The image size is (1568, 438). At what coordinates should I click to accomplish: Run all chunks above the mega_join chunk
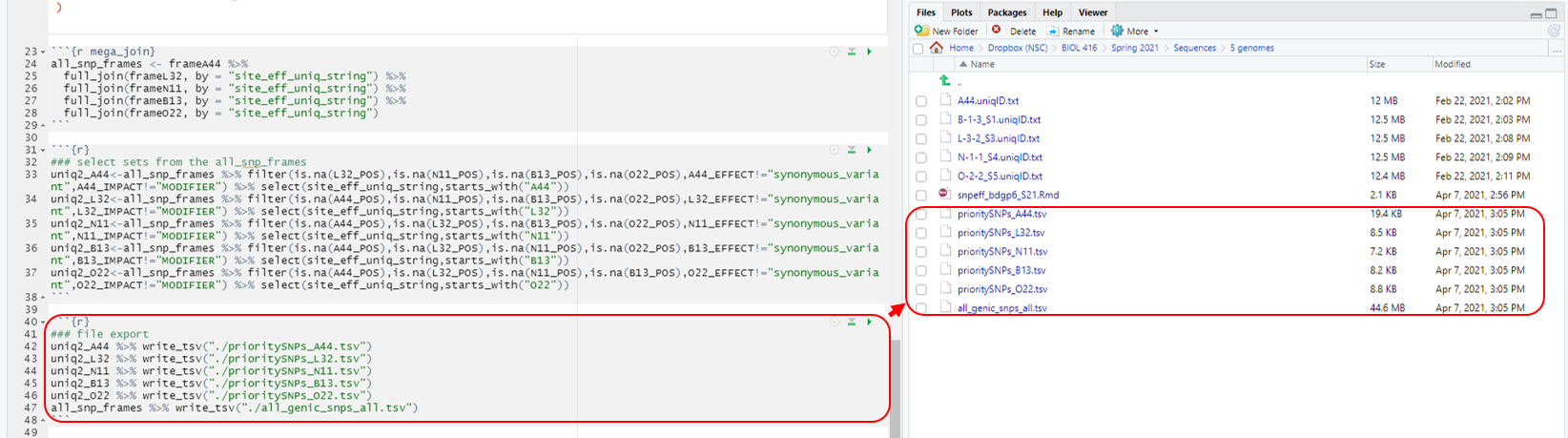(852, 52)
